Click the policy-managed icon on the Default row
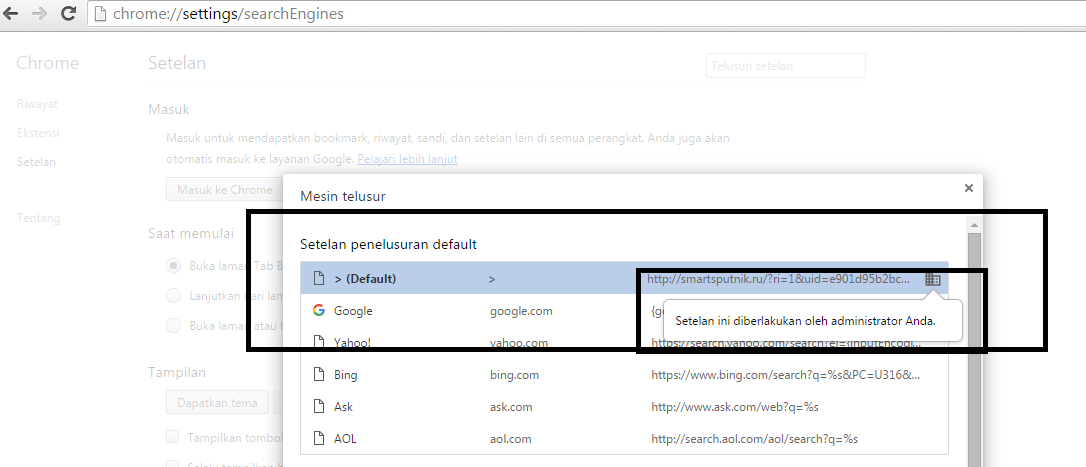The height and width of the screenshot is (467, 1086). (932, 279)
